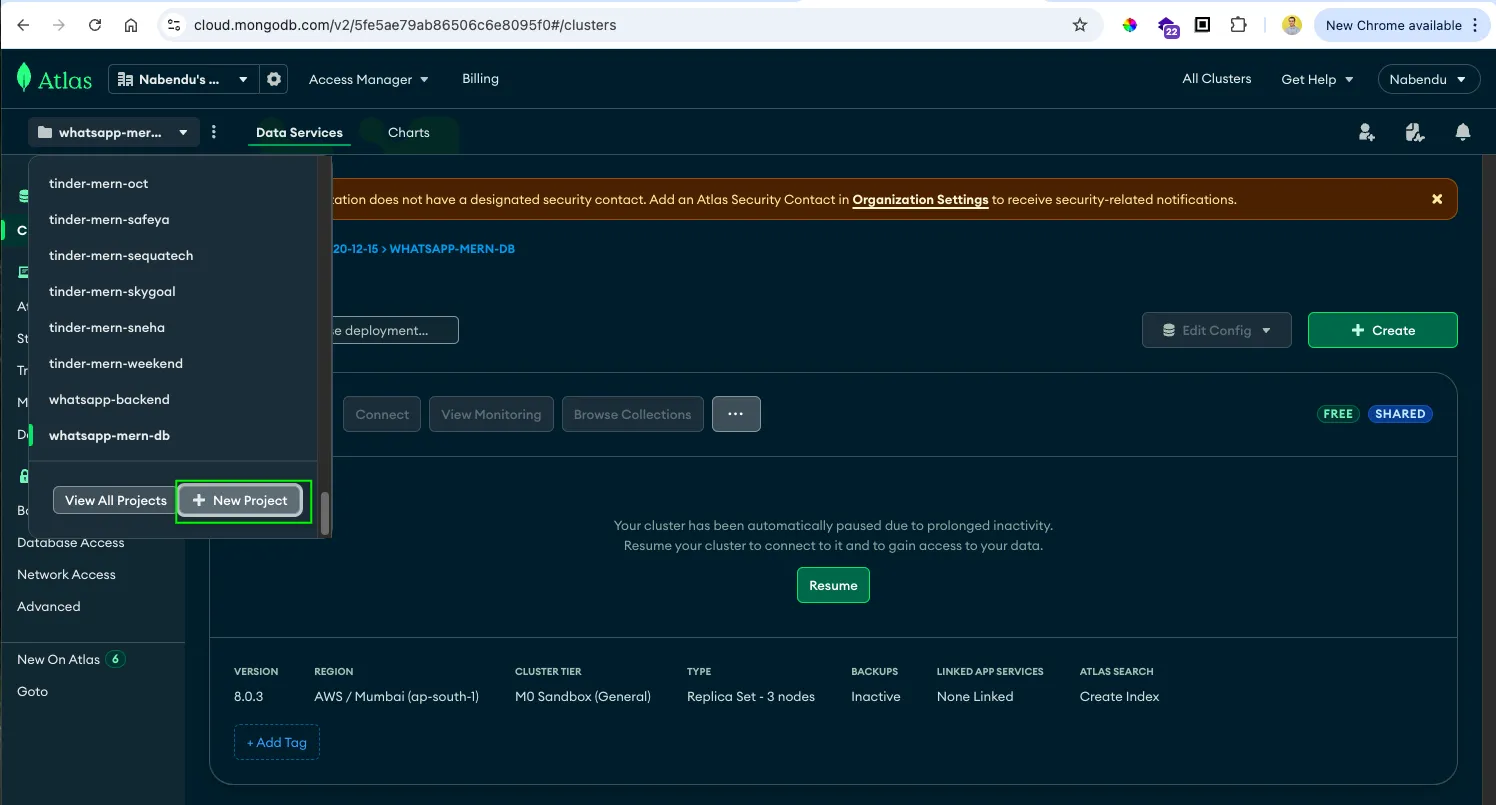This screenshot has height=805, width=1496.
Task: Open Advanced in sidebar
Action: [49, 606]
